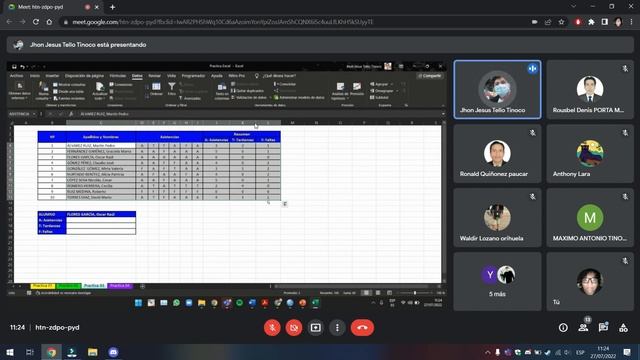Click the share page icon in address bar

[x=548, y=22]
